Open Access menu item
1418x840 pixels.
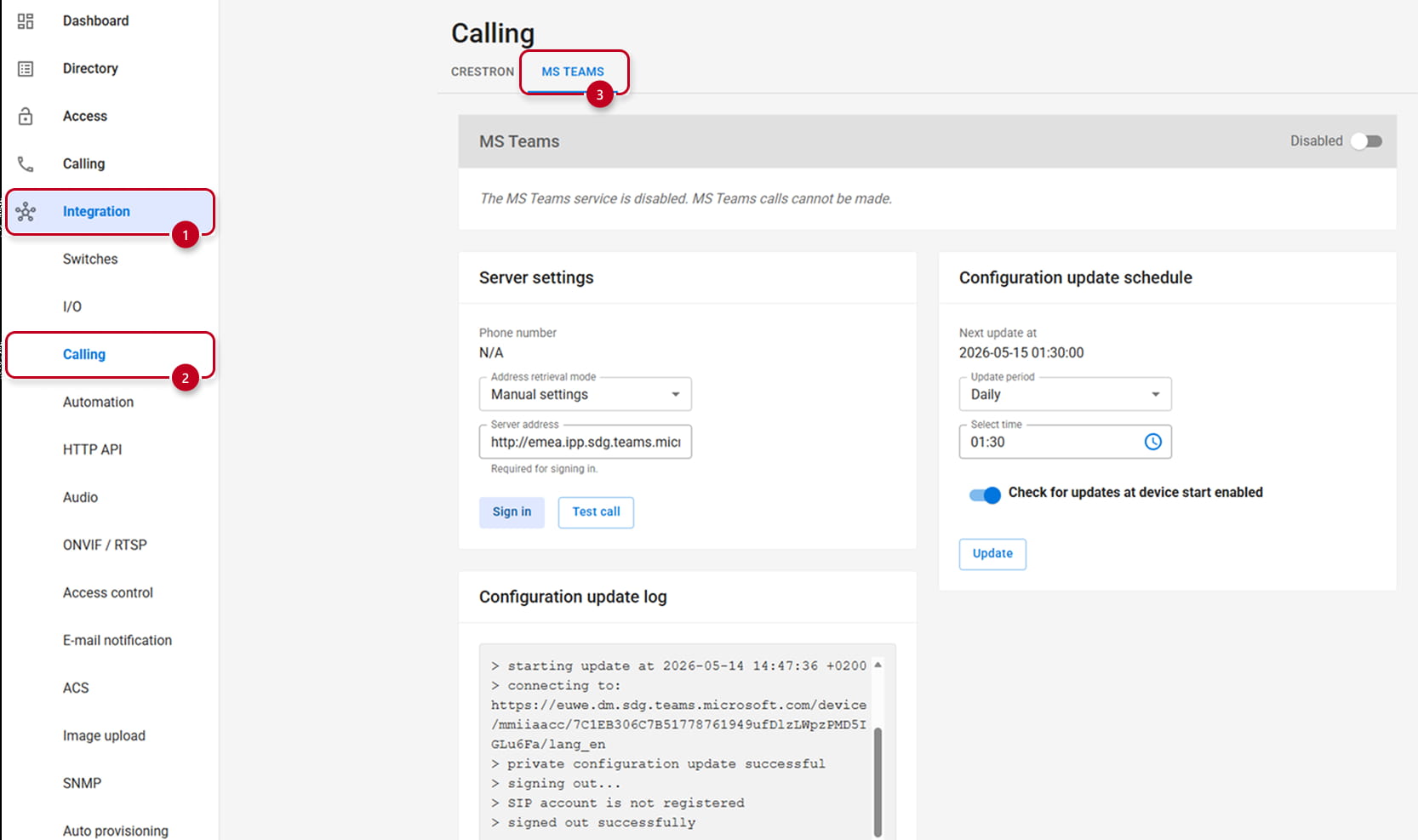(85, 116)
